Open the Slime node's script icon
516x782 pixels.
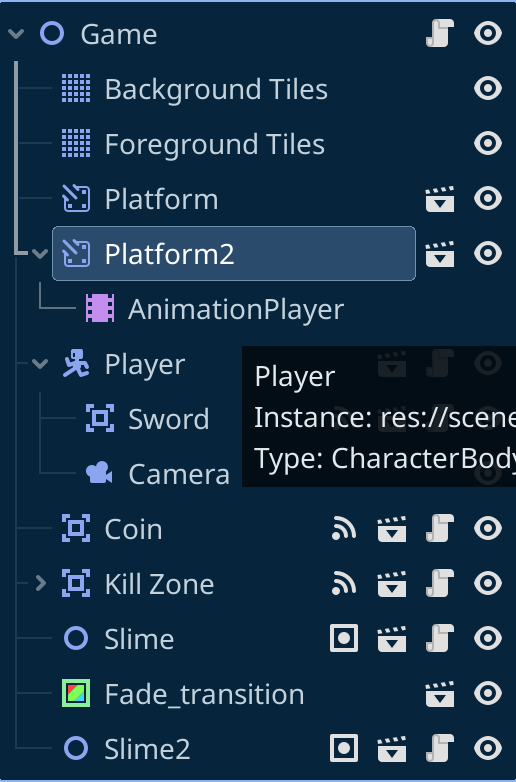(x=440, y=638)
